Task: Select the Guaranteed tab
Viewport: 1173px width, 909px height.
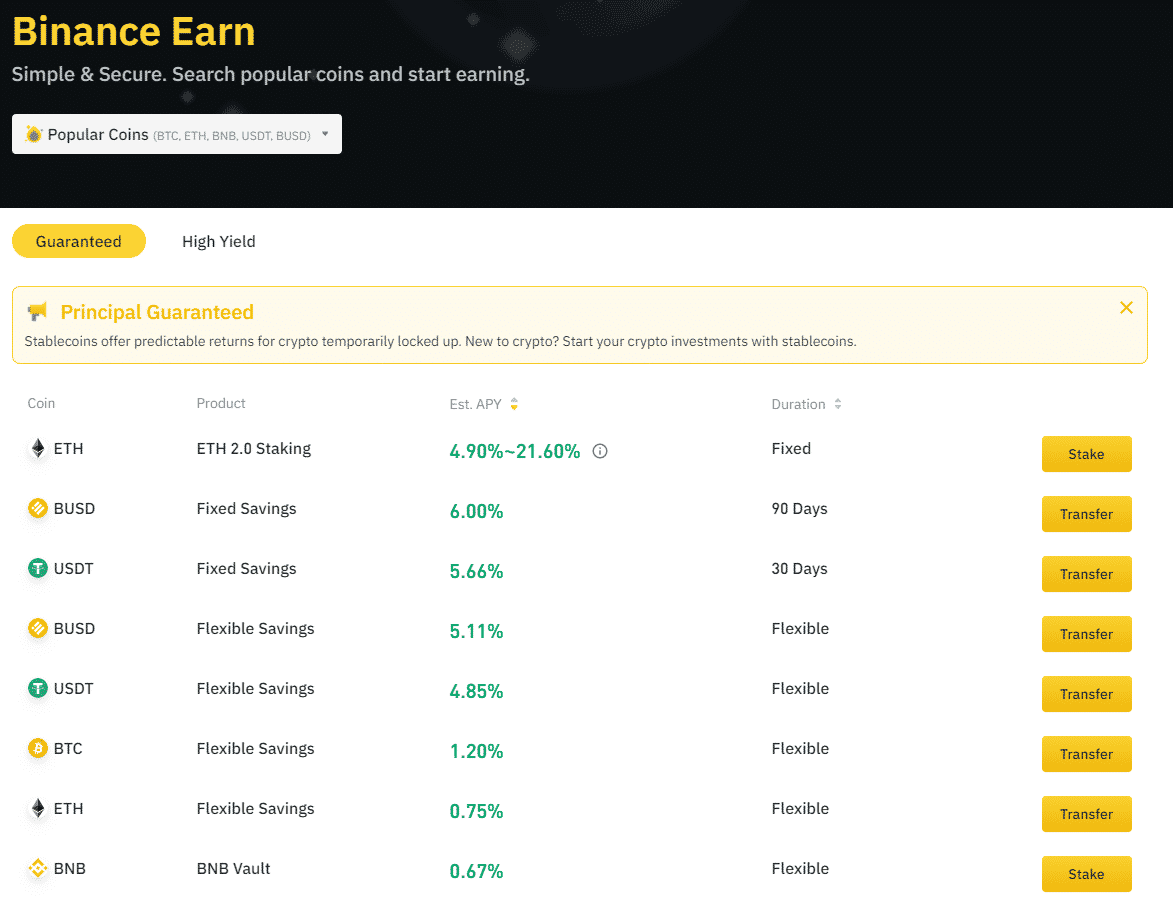Action: pyautogui.click(x=79, y=241)
